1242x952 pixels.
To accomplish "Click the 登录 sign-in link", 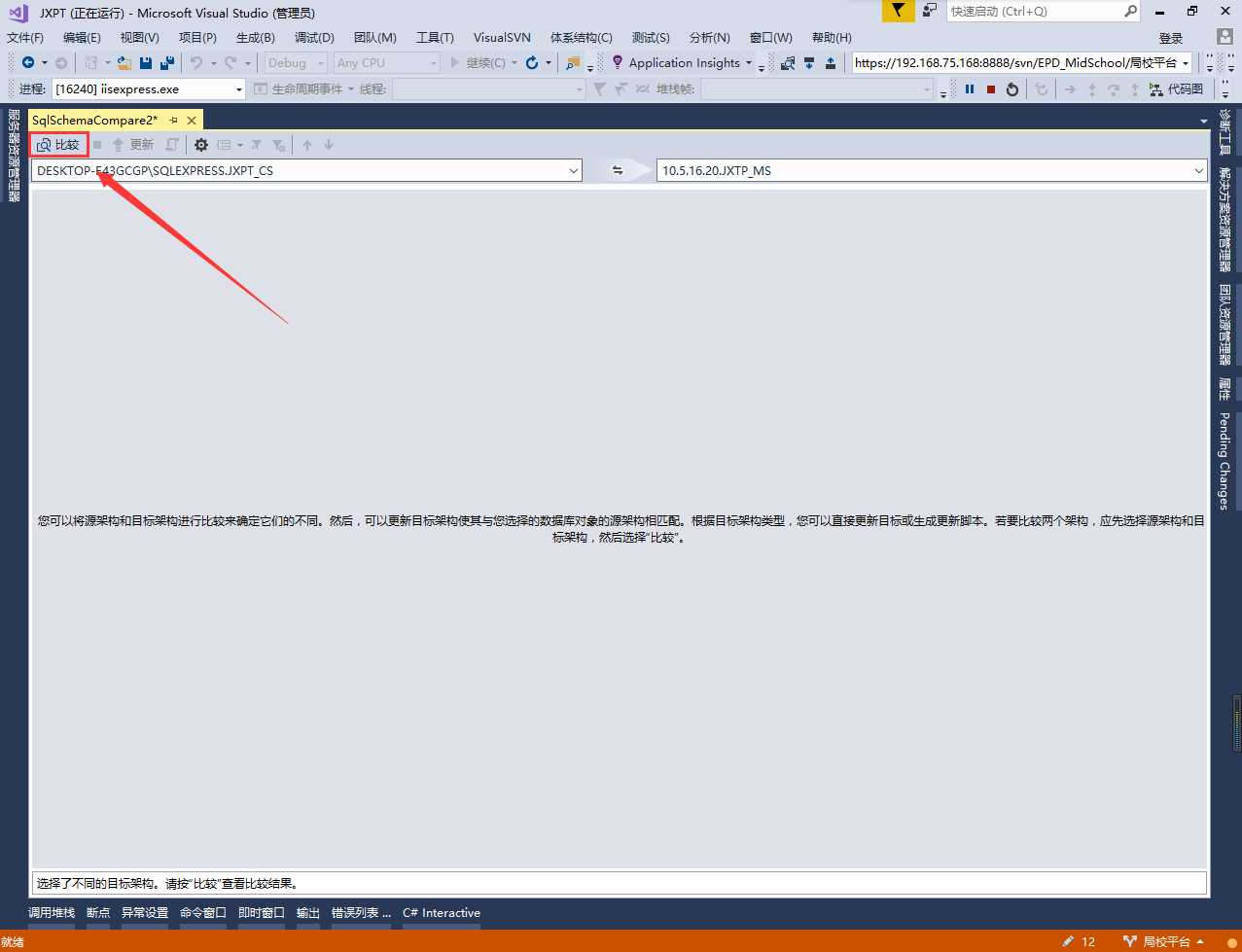I will (1171, 38).
